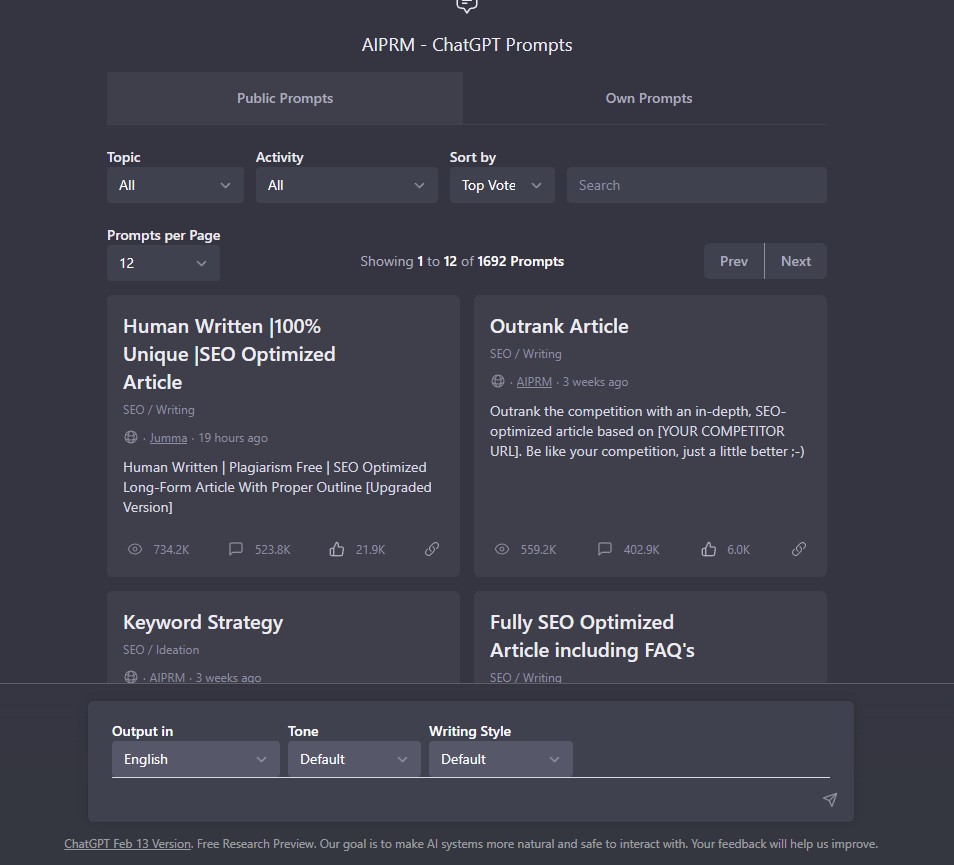Open the Sort by Top Votes dropdown
954x865 pixels.
502,185
